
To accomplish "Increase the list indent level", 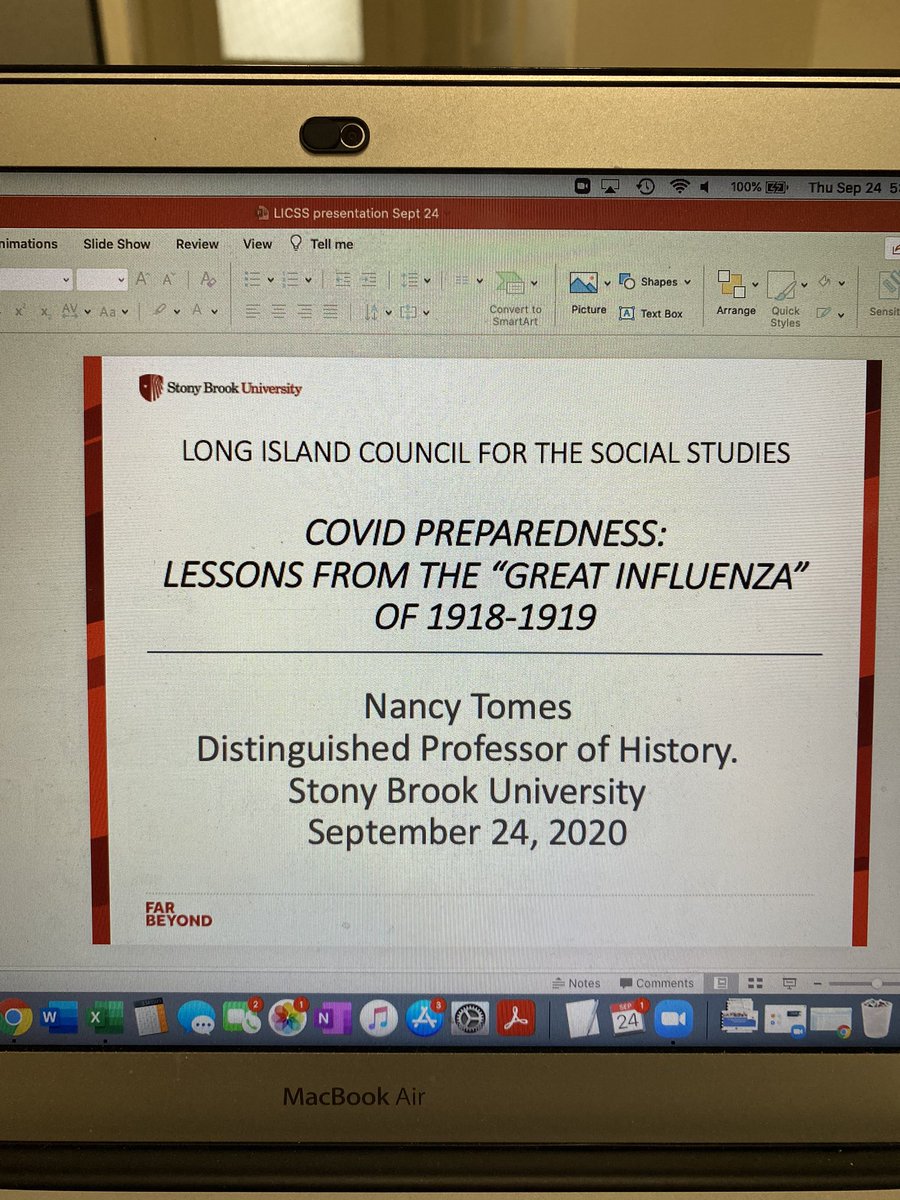I will pos(369,281).
